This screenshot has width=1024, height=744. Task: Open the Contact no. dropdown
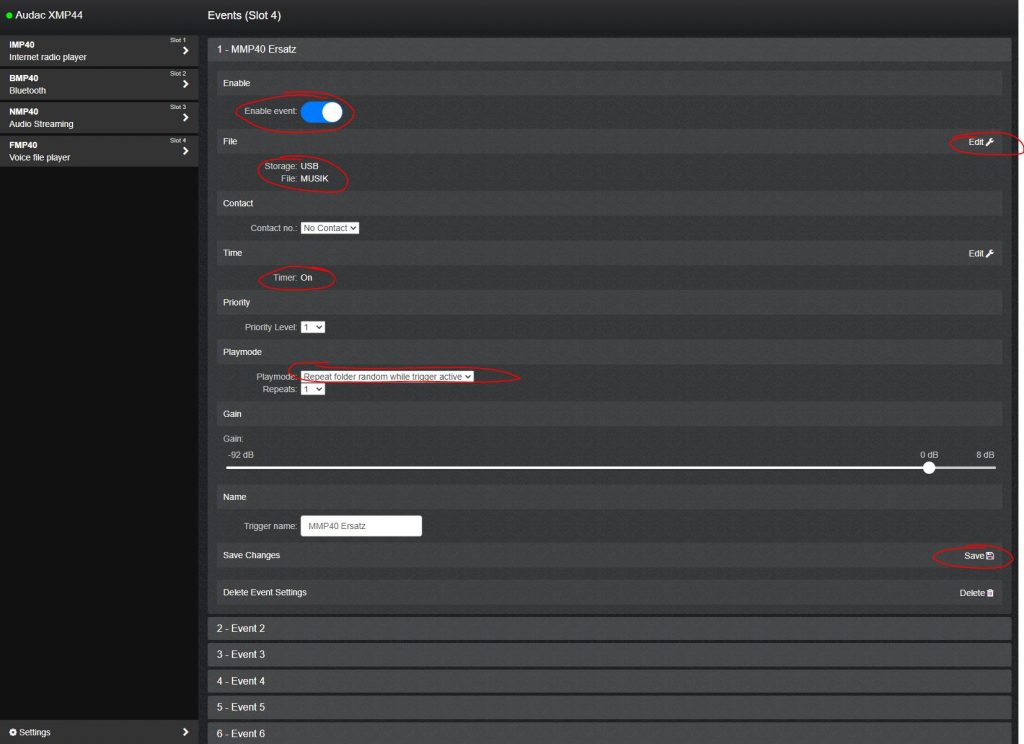coord(329,228)
